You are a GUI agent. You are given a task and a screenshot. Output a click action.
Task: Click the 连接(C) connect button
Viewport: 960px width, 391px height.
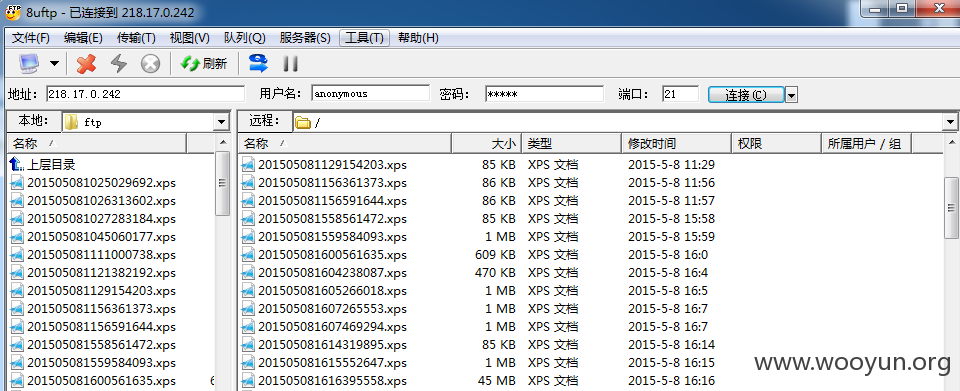coord(746,95)
